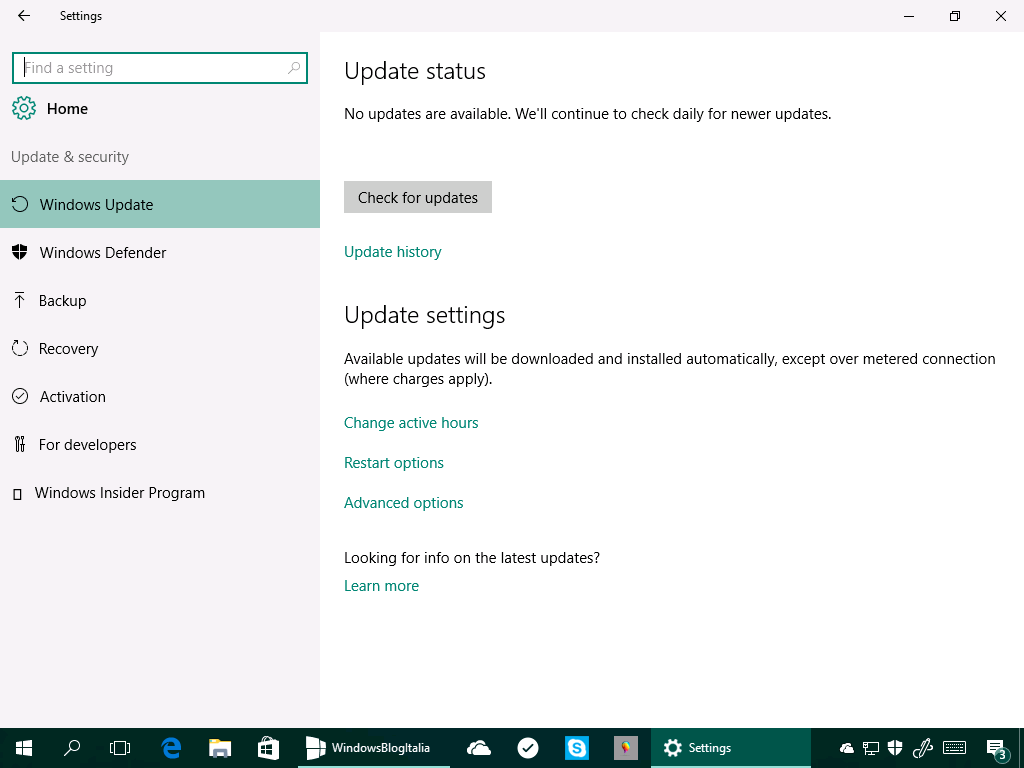Open the Advanced options link

pos(404,503)
